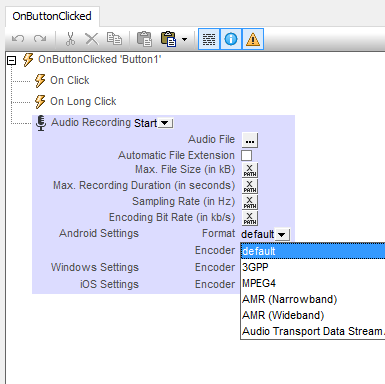Select 'AMR (Wideband)' format option
This screenshot has height=384, width=385.
coord(313,315)
